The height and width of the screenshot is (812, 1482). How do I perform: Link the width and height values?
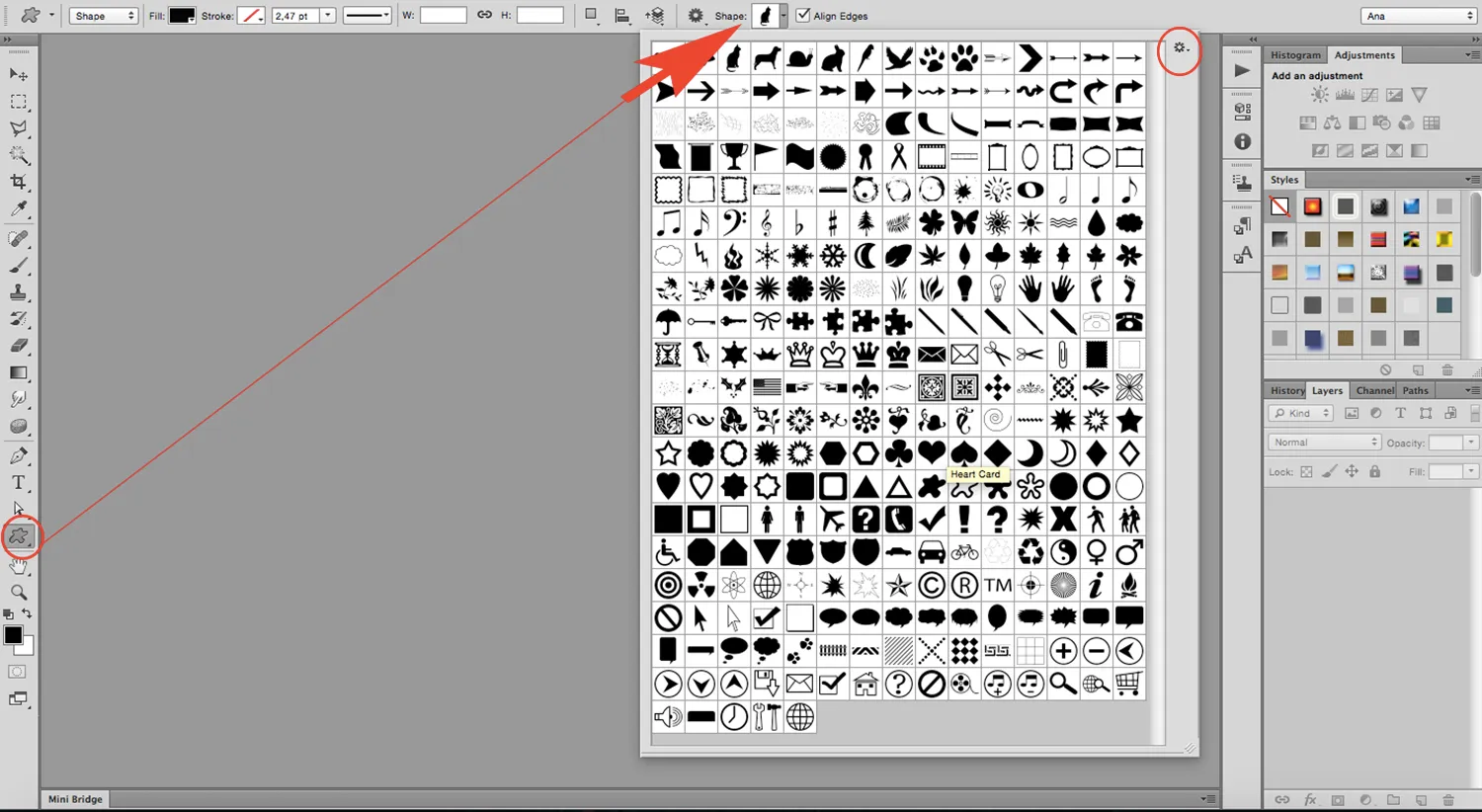pyautogui.click(x=483, y=15)
